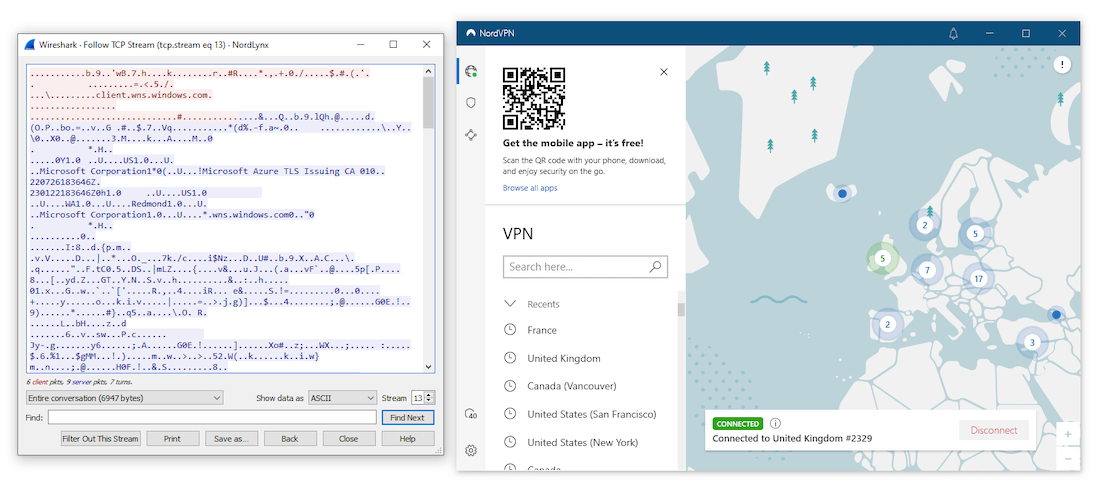The height and width of the screenshot is (491, 1100).
Task: Click clock icon next to France
Action: click(510, 330)
